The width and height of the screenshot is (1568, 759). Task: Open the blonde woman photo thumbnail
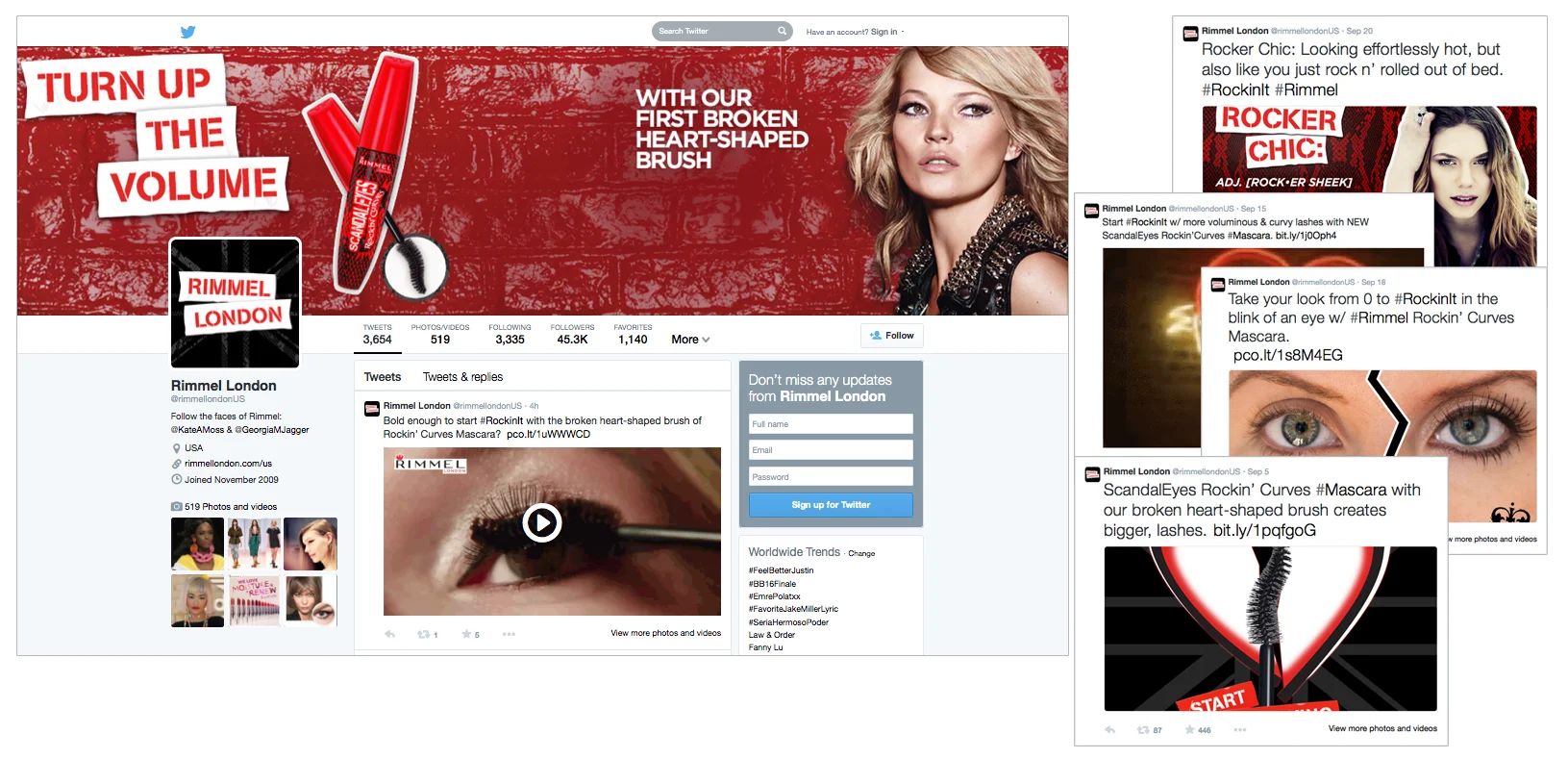(311, 544)
